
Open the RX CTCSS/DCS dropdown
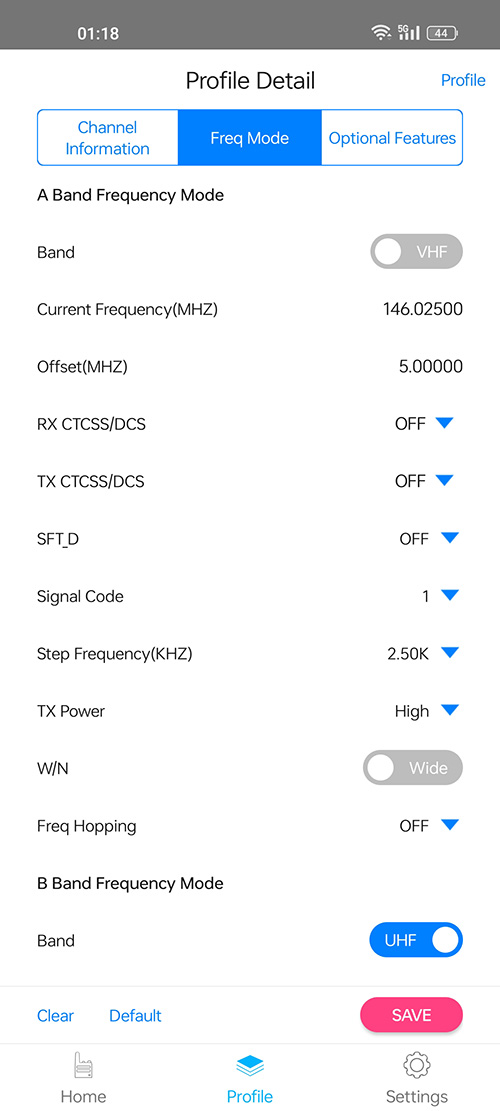point(444,424)
